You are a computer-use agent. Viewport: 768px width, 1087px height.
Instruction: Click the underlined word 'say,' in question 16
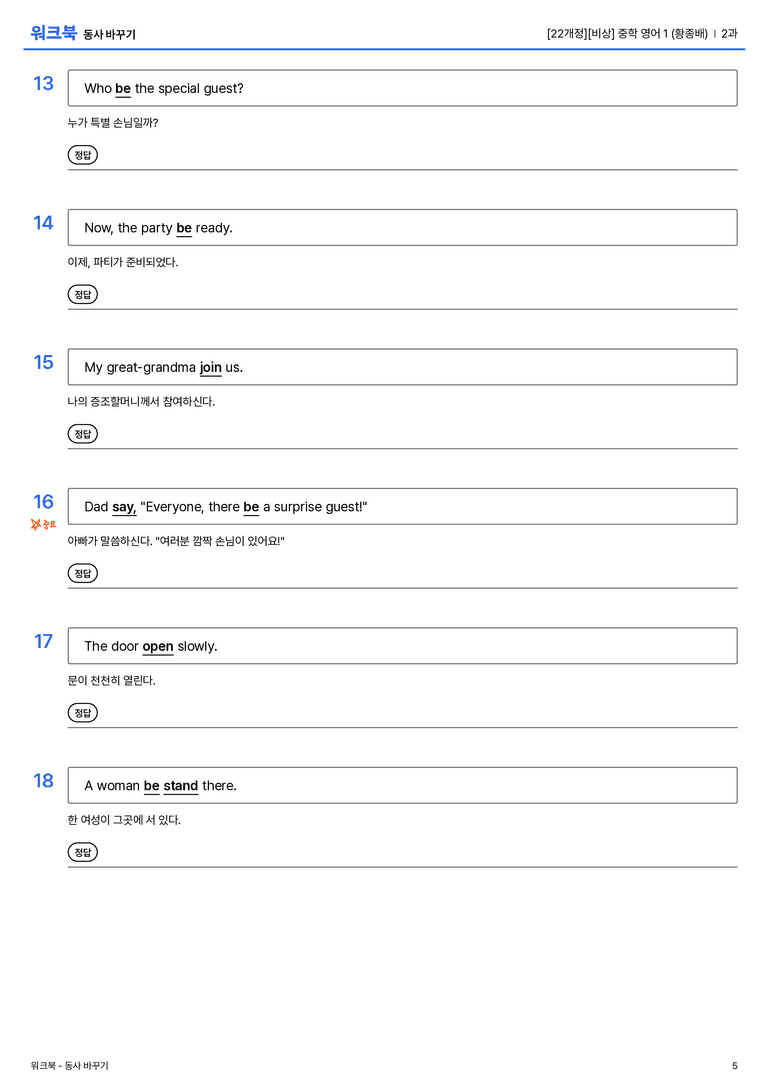[124, 507]
